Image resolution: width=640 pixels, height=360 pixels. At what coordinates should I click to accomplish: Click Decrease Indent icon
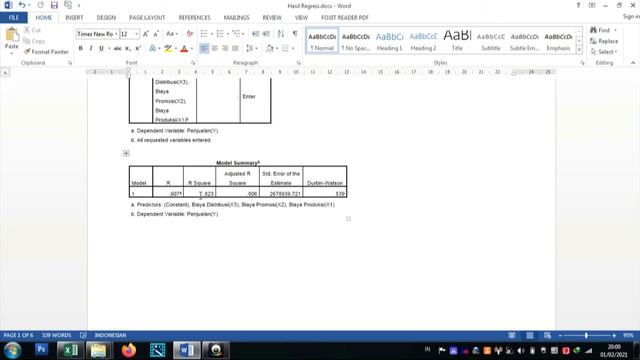[x=256, y=34]
